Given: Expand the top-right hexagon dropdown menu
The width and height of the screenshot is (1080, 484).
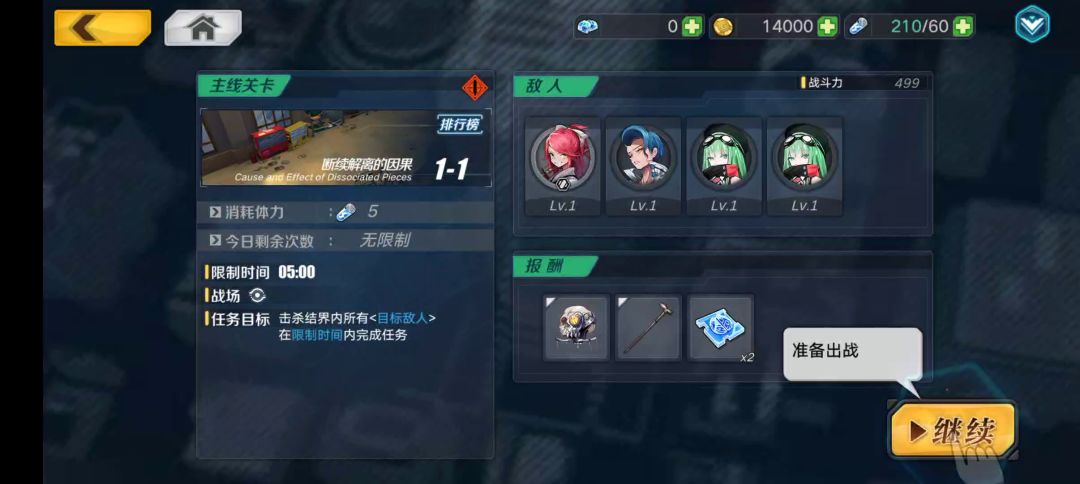Looking at the screenshot, I should tap(1032, 25).
